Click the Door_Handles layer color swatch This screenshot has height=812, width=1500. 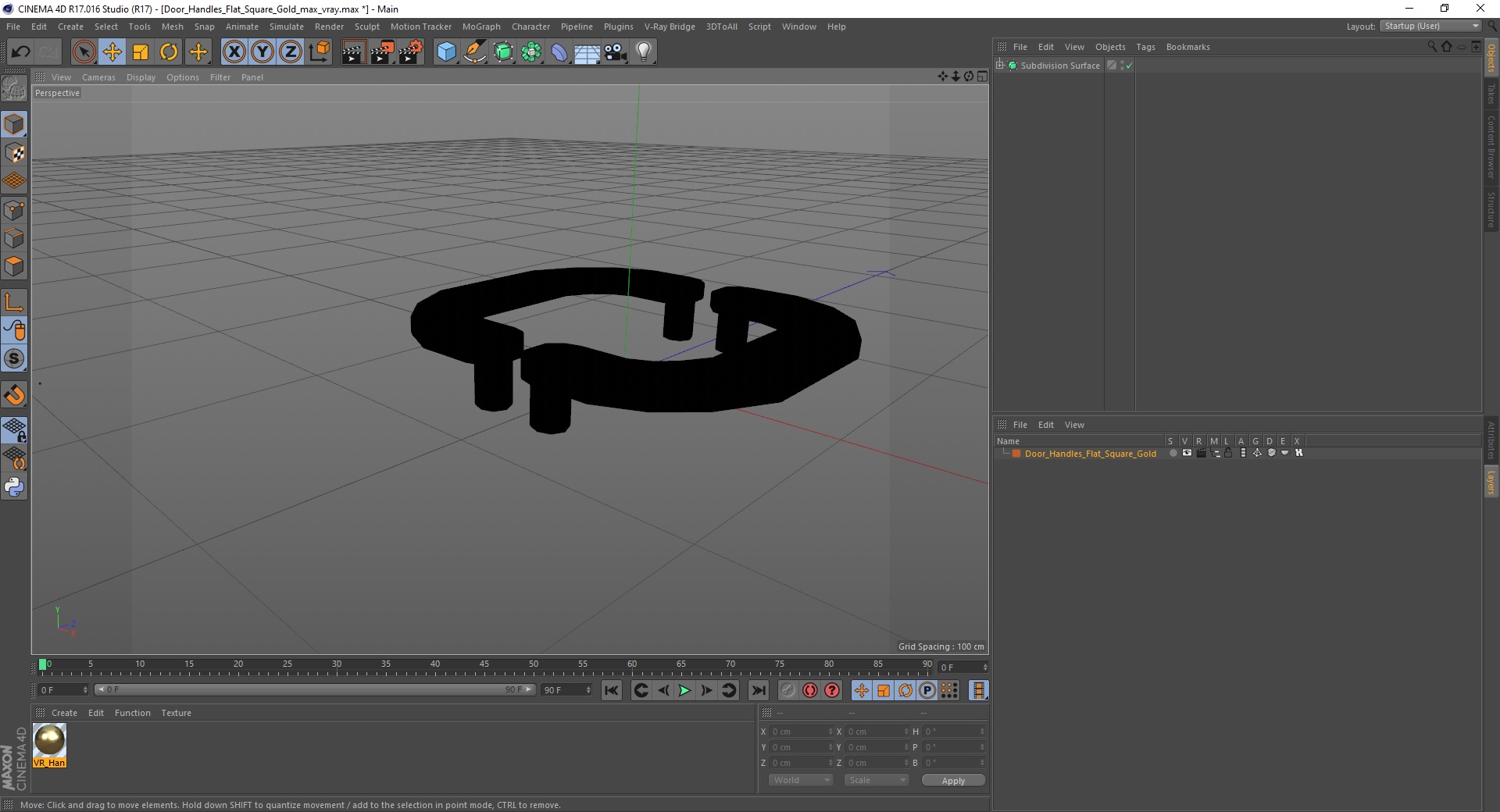click(x=1016, y=454)
